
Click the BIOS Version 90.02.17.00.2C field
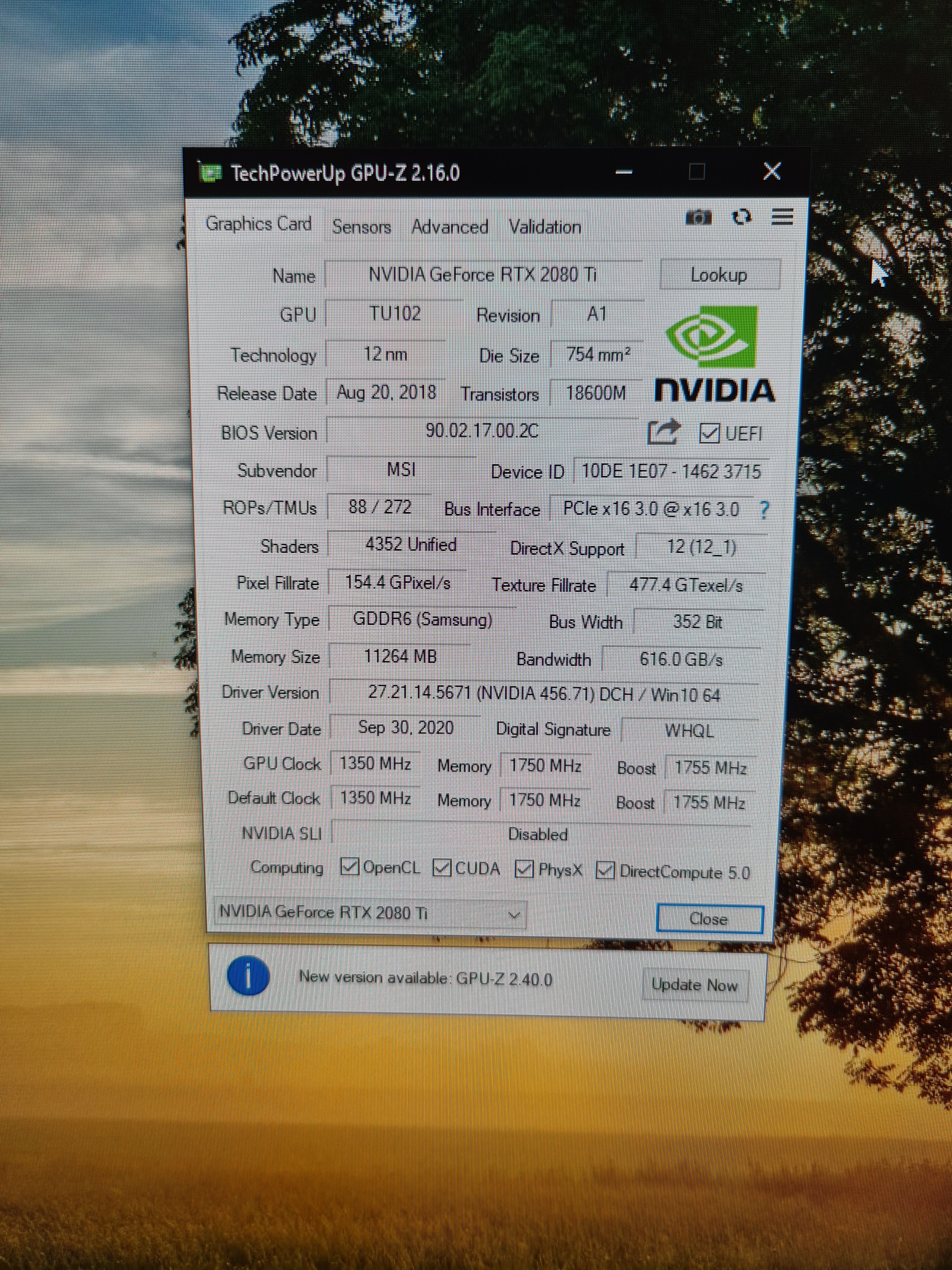[482, 431]
